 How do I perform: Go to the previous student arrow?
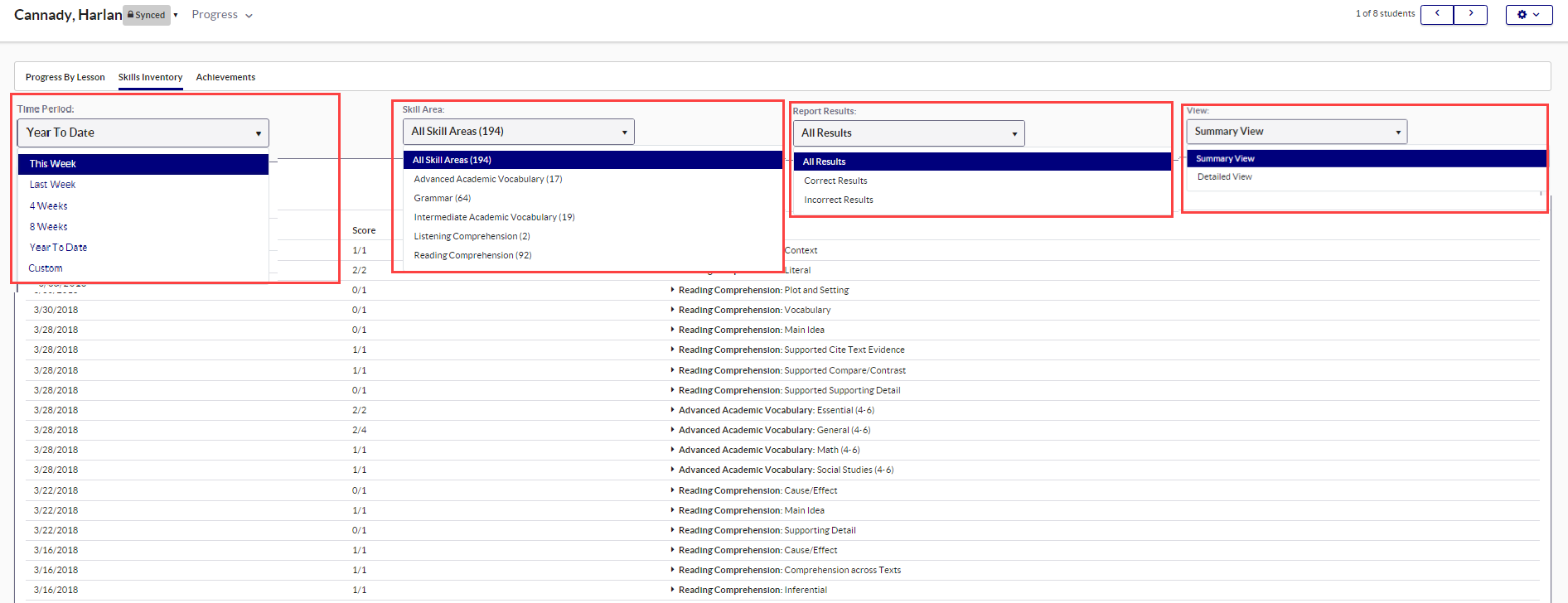pyautogui.click(x=1437, y=14)
